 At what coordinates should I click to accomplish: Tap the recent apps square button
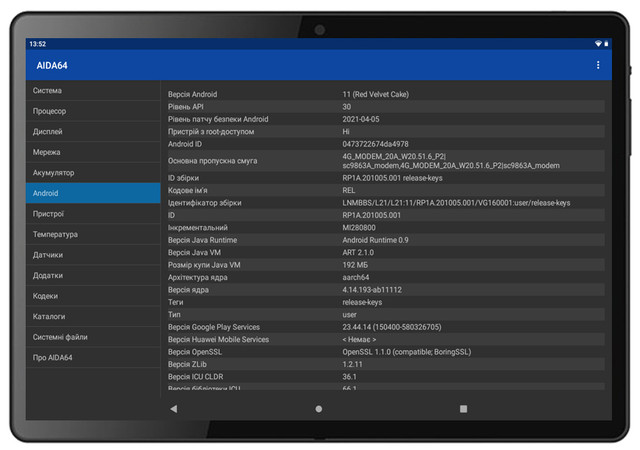(463, 409)
